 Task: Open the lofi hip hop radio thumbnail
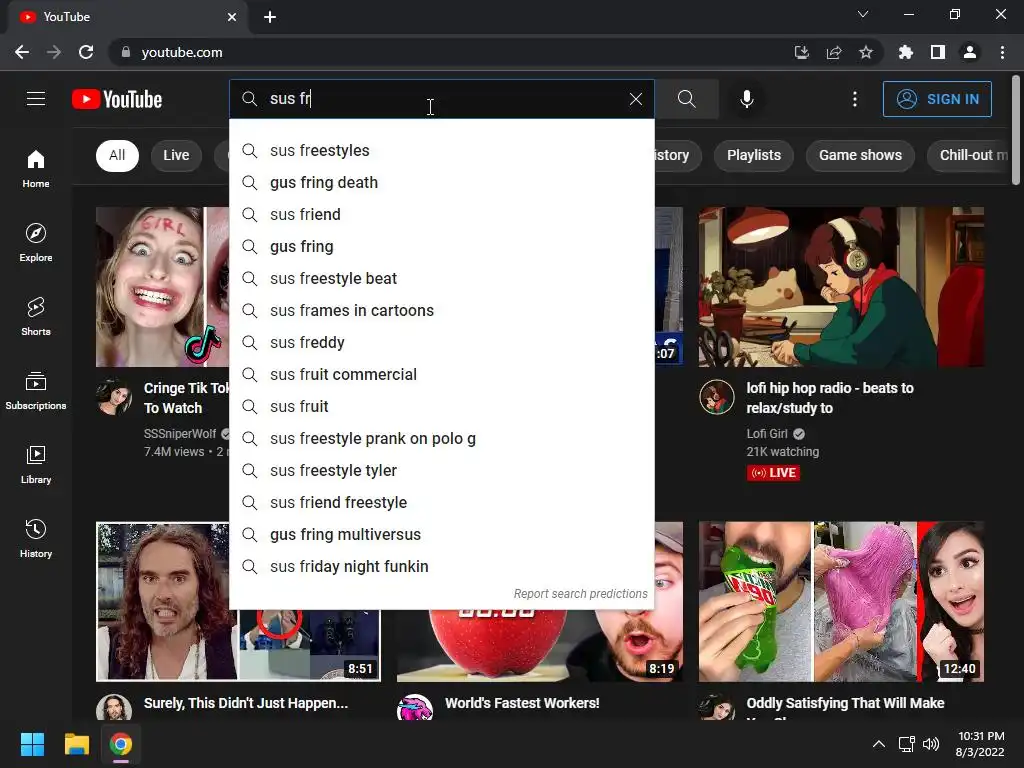tap(841, 287)
